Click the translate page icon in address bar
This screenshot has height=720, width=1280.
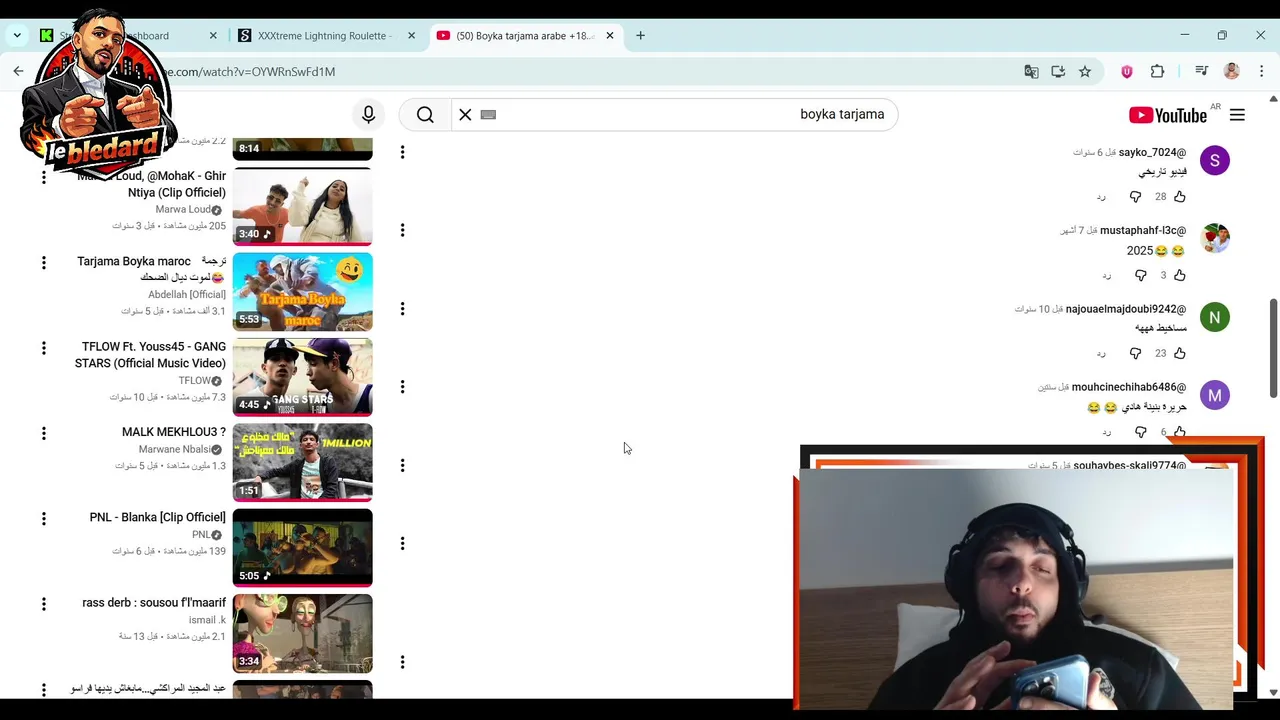tap(1031, 71)
